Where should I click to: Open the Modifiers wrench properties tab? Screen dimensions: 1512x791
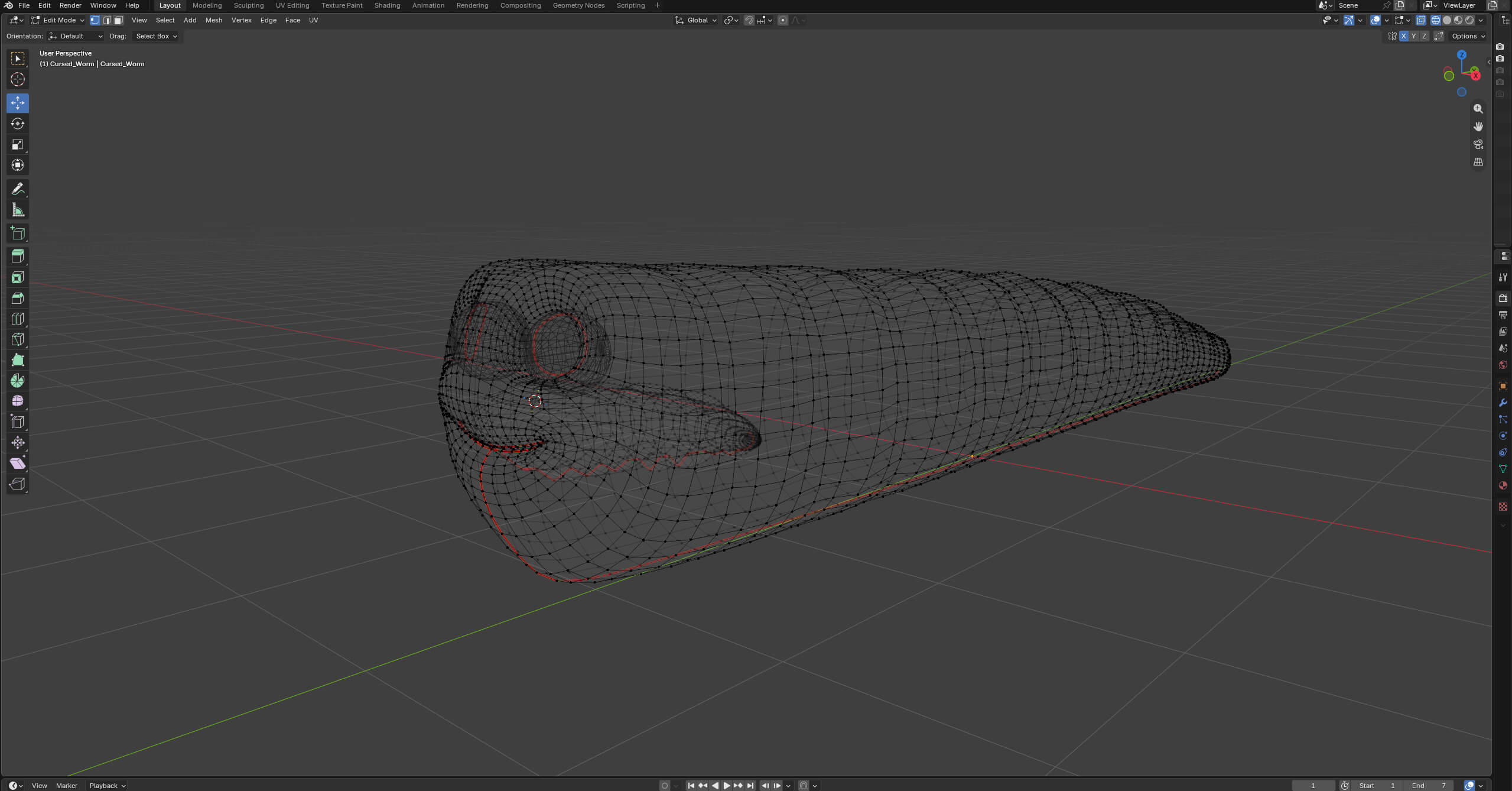1503,403
